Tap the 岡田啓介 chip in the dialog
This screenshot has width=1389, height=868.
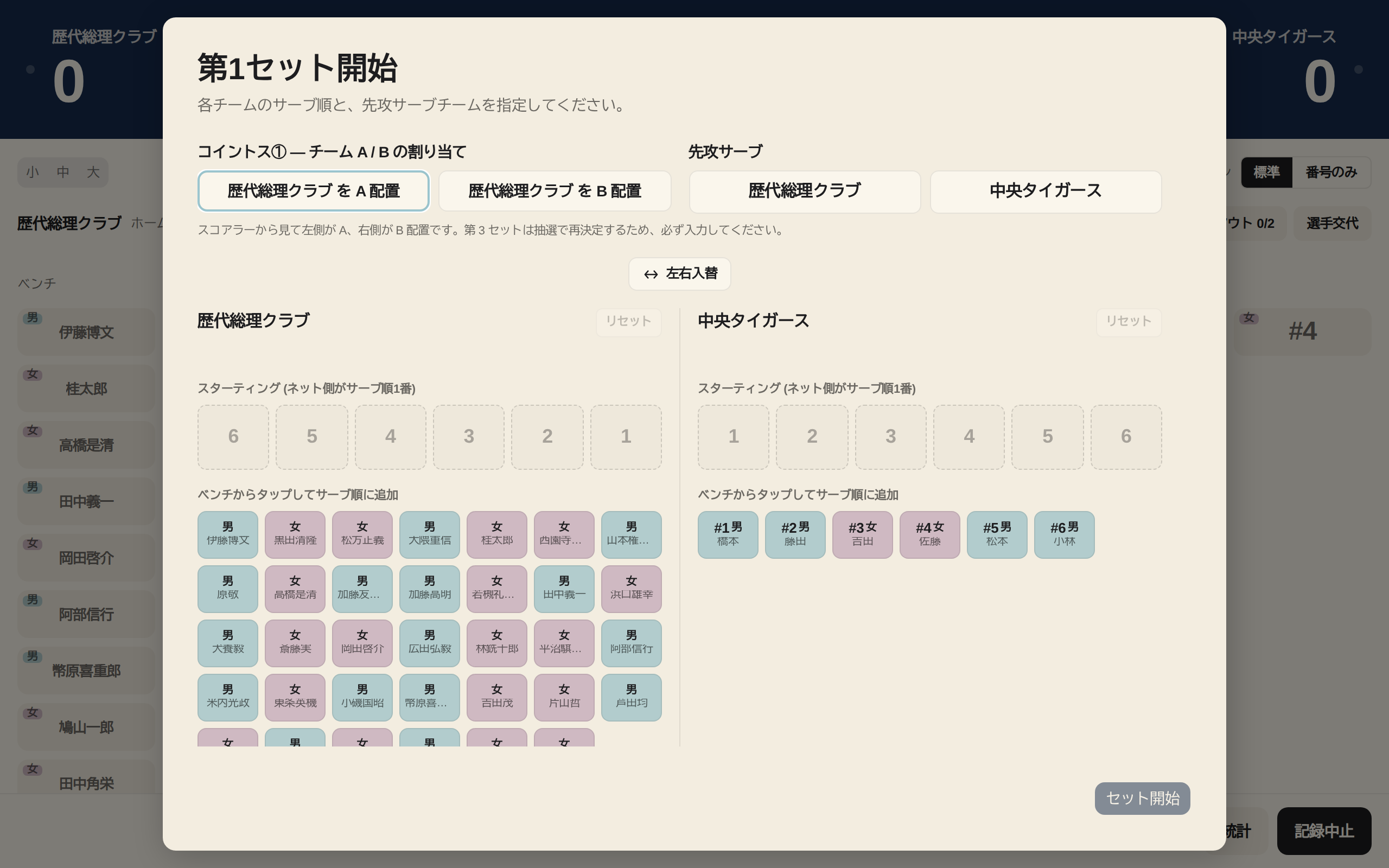tap(362, 643)
